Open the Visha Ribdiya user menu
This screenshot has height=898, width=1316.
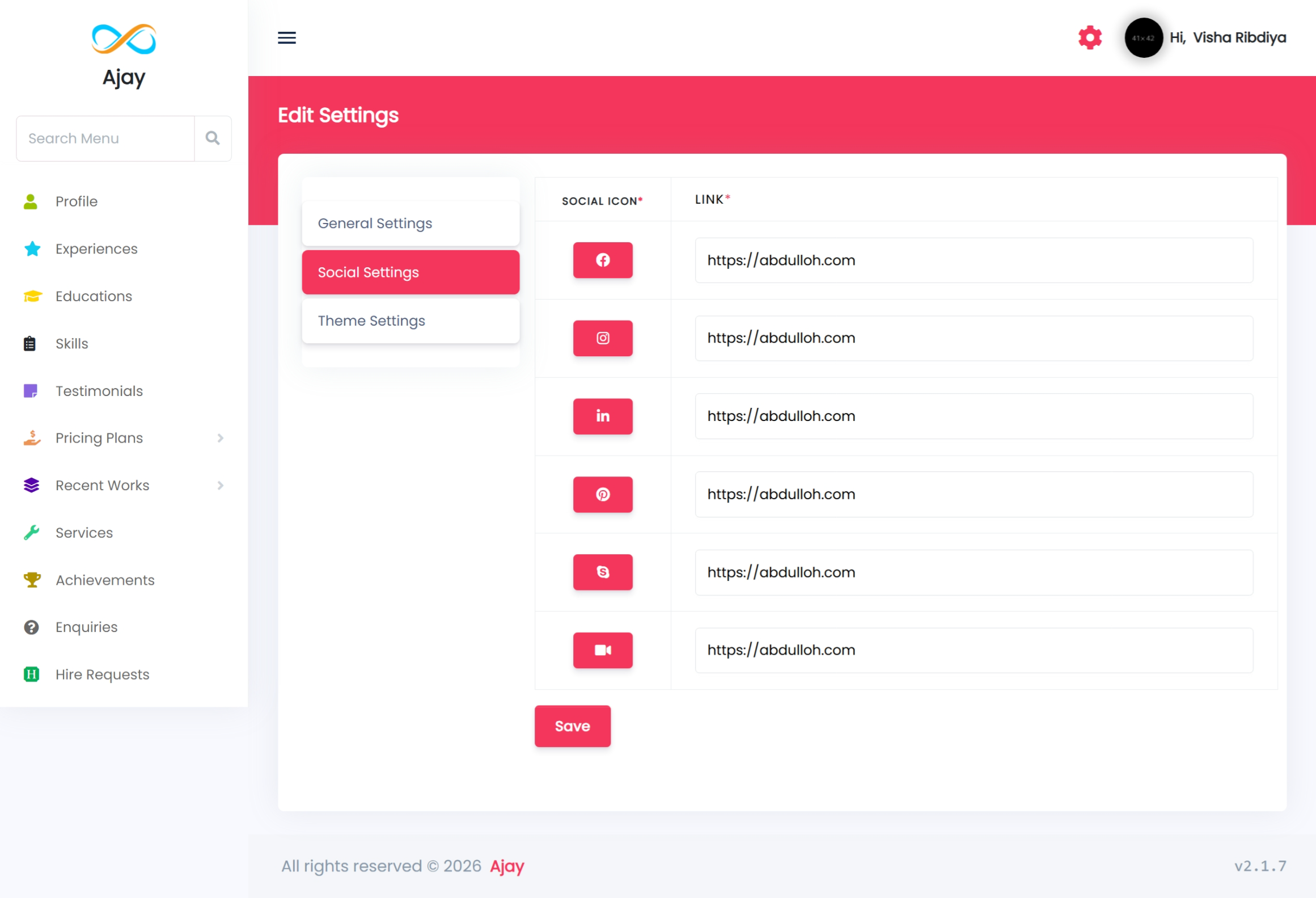click(x=1227, y=37)
